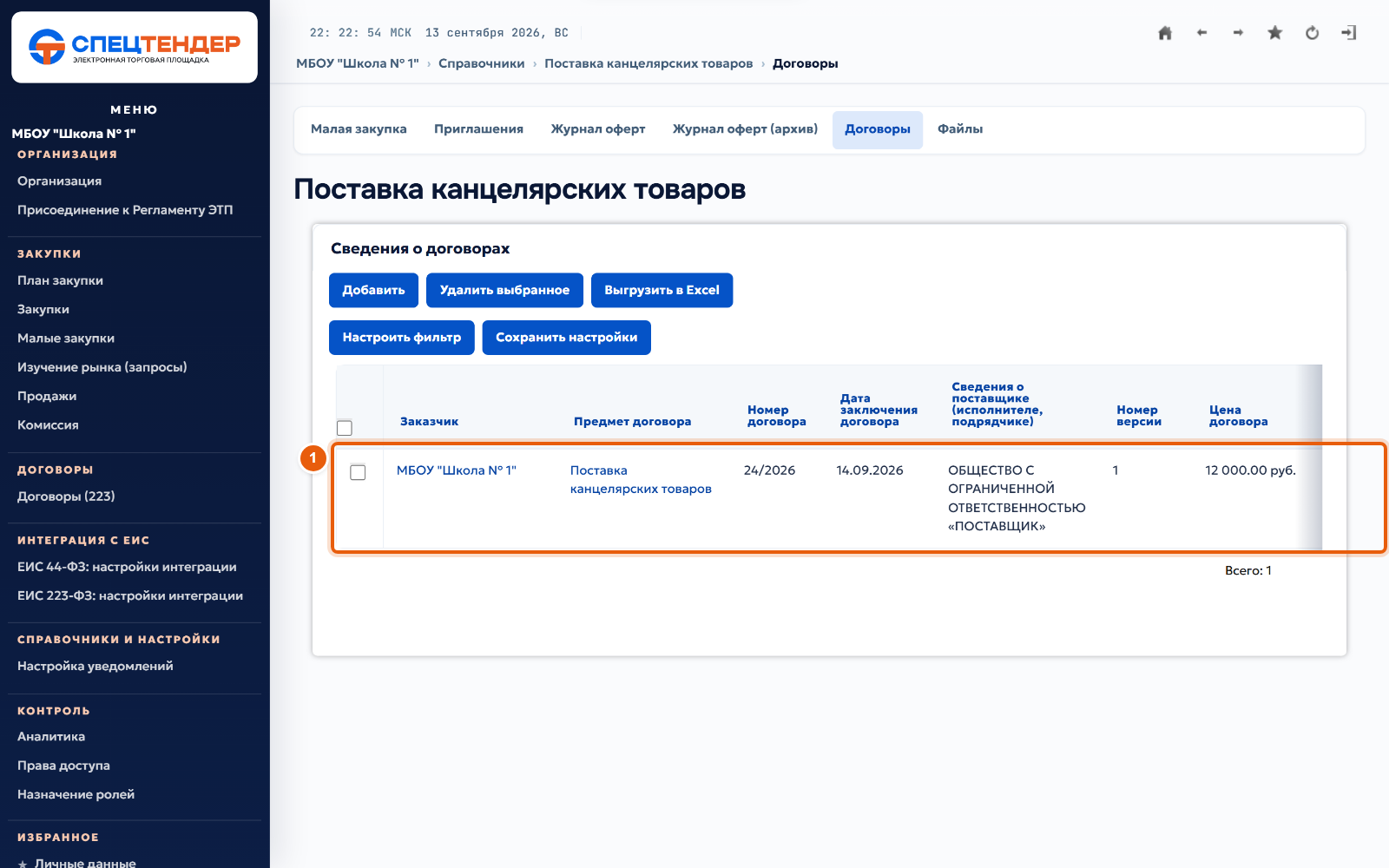
Task: Click the sidebar organization name МБОУ "Школа № 1"
Action: click(x=74, y=134)
